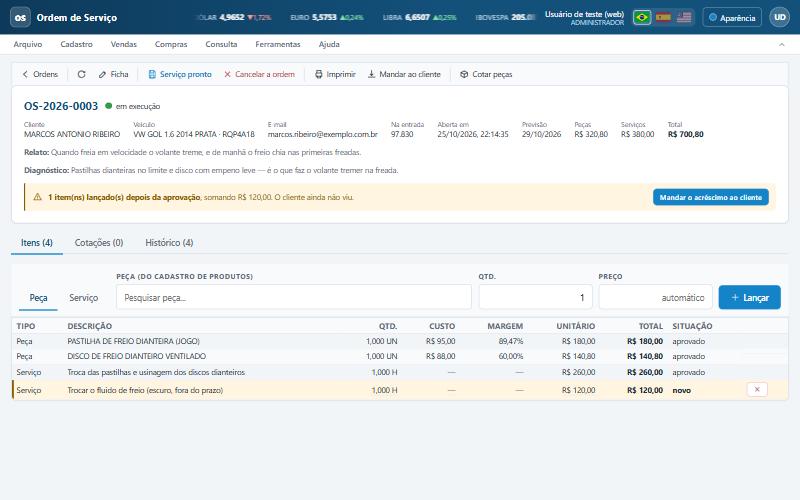The image size is (800, 500).
Task: Toggle the Aparência theme button
Action: 732,17
